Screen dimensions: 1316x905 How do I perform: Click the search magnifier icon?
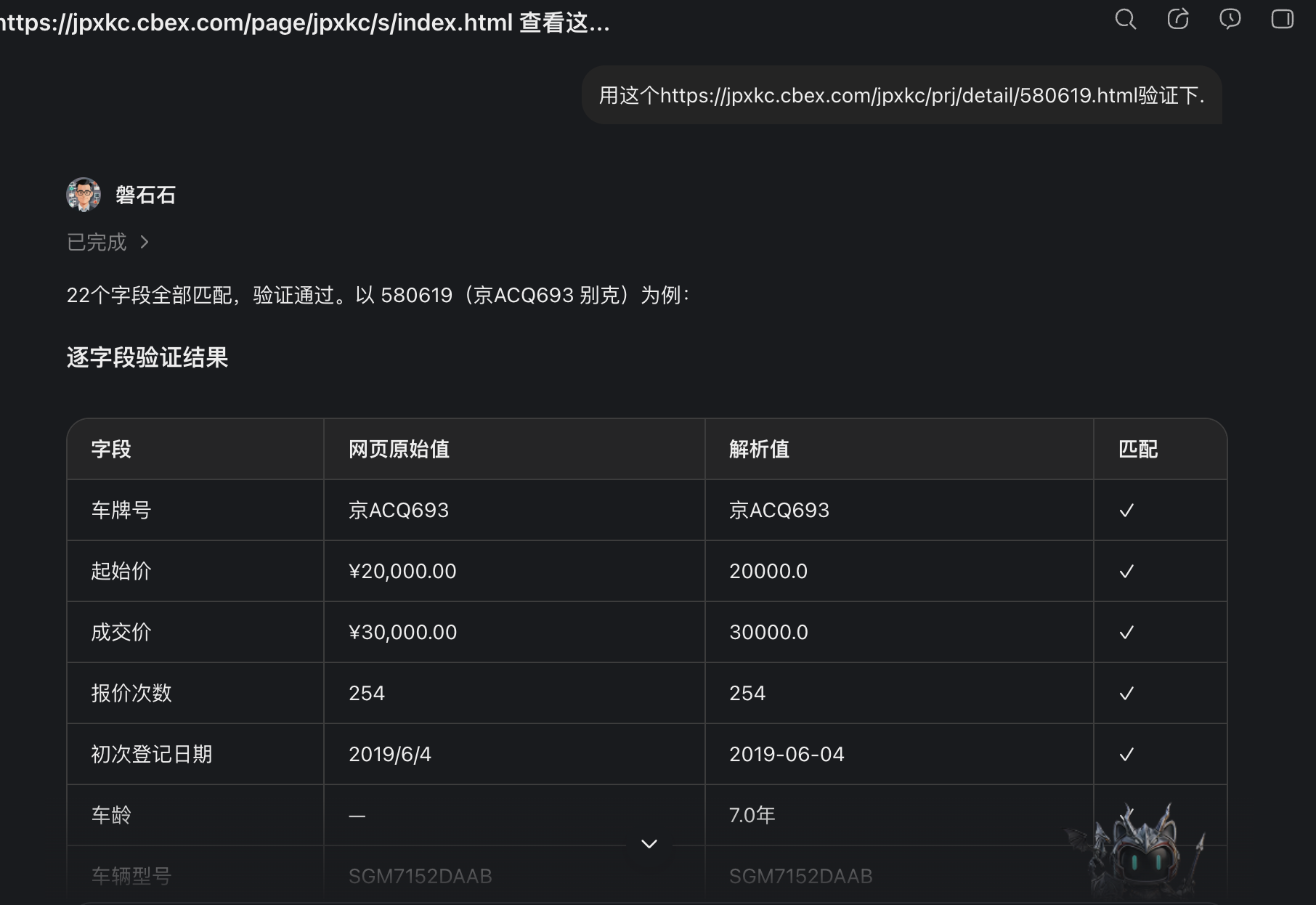coord(1125,19)
